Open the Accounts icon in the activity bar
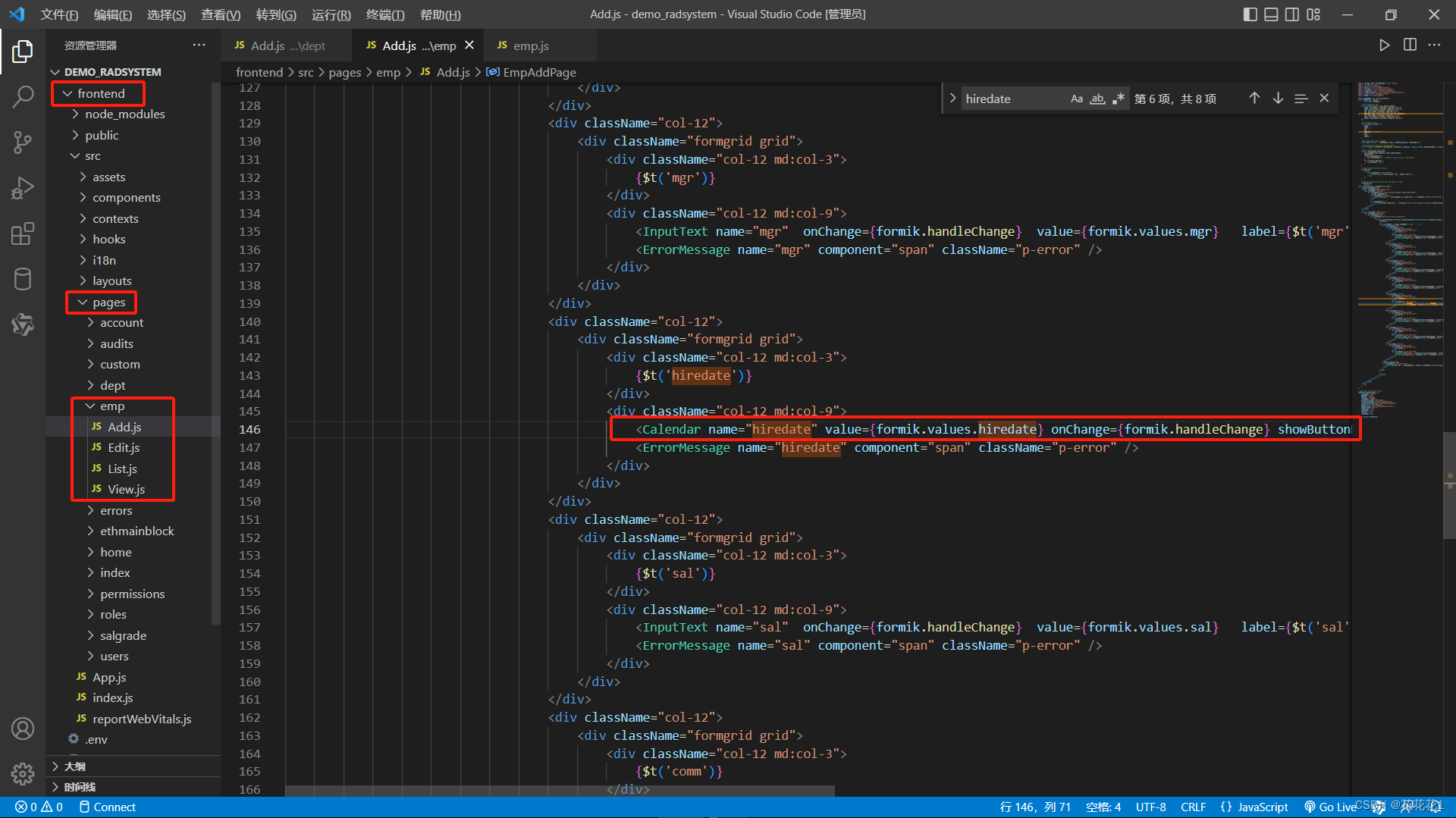The width and height of the screenshot is (1456, 818). (23, 729)
